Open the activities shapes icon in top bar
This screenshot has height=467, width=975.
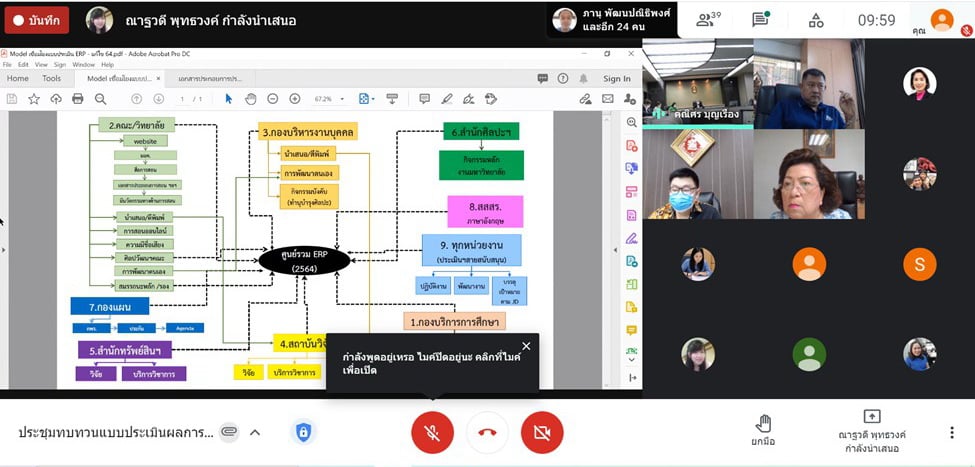[x=816, y=20]
